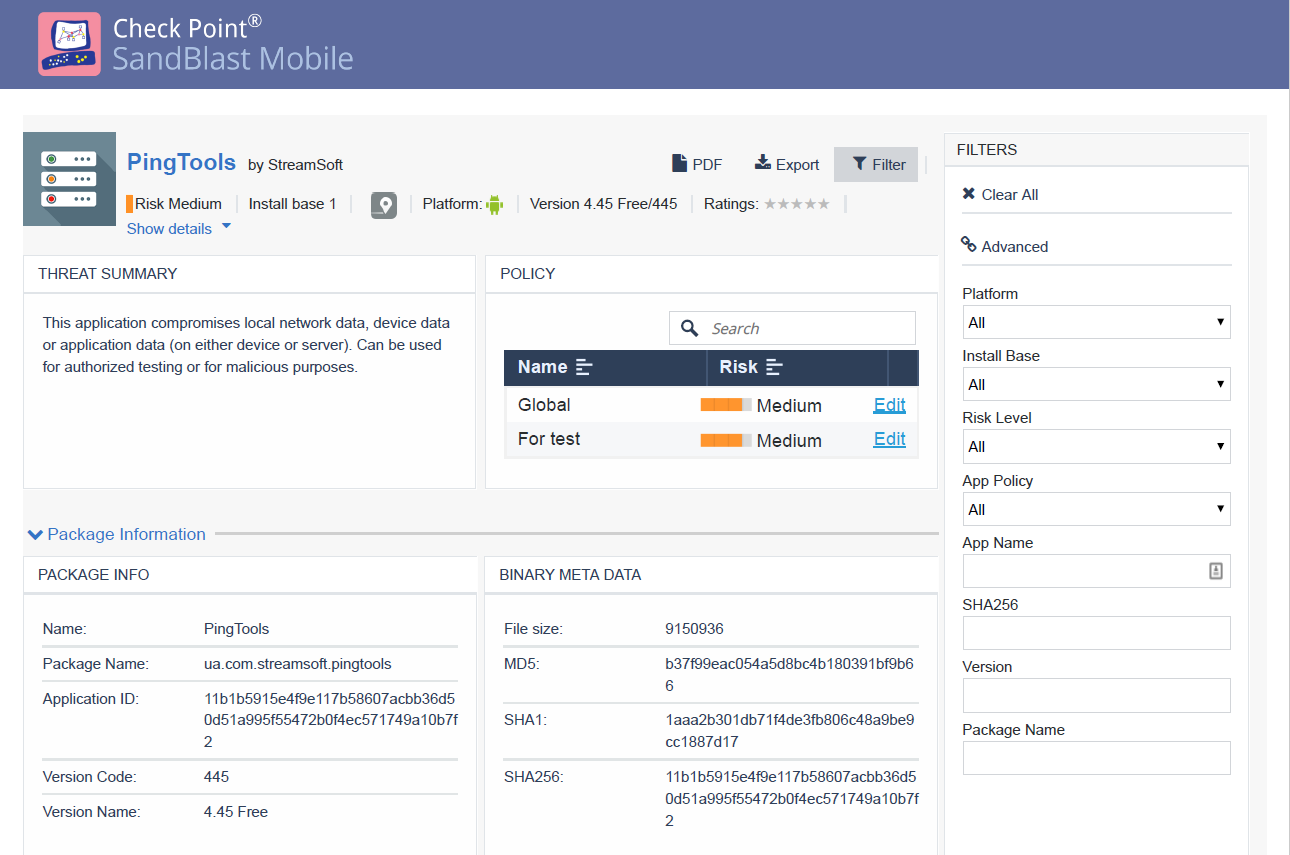Expand Show details dropdown
Screen dimensions: 1290x855
coord(179,228)
